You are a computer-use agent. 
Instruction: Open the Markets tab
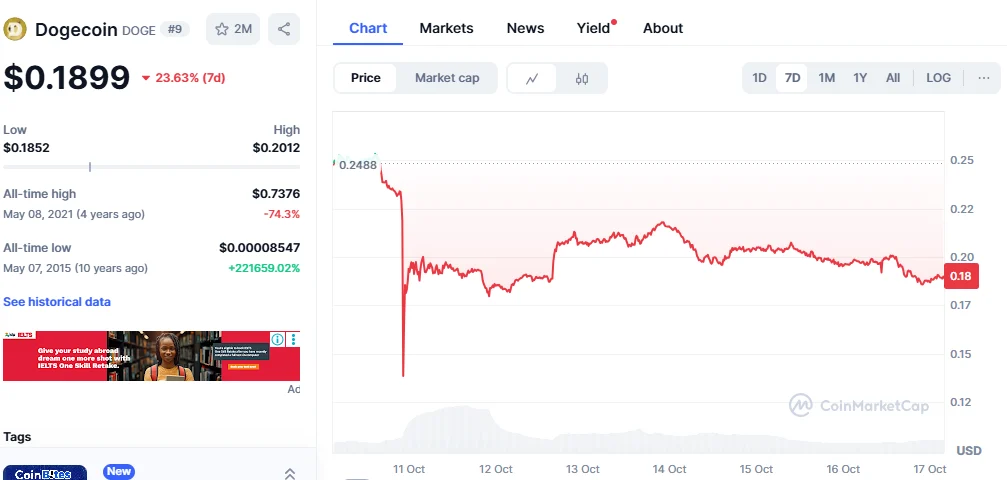[446, 28]
